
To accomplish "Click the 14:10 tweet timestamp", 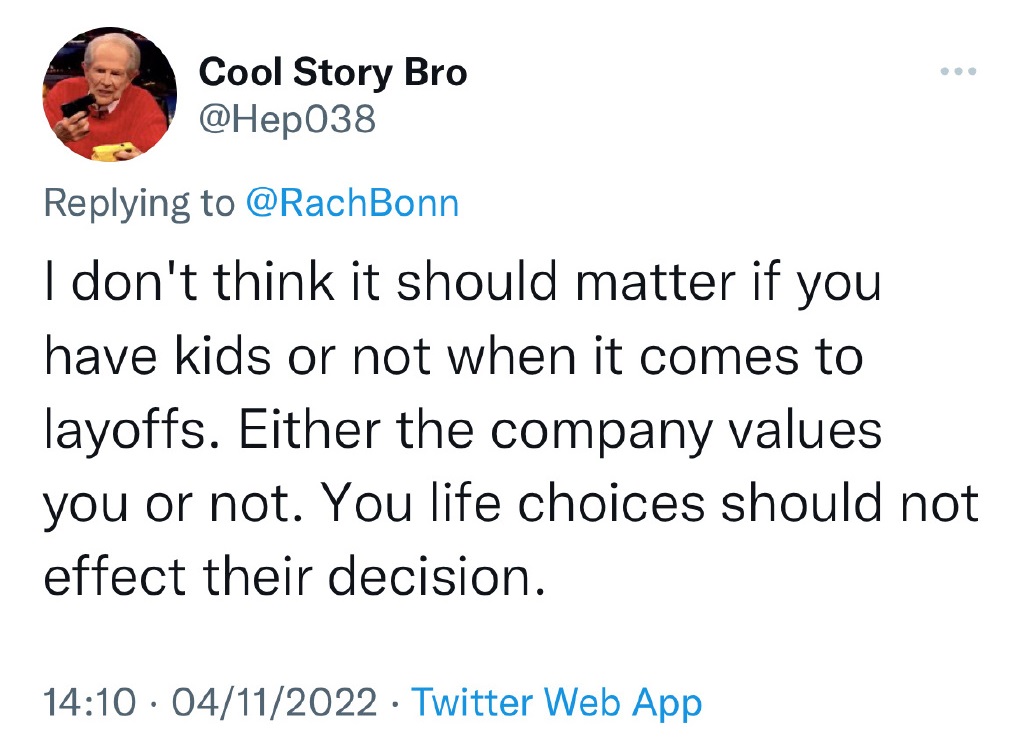I will (x=89, y=702).
